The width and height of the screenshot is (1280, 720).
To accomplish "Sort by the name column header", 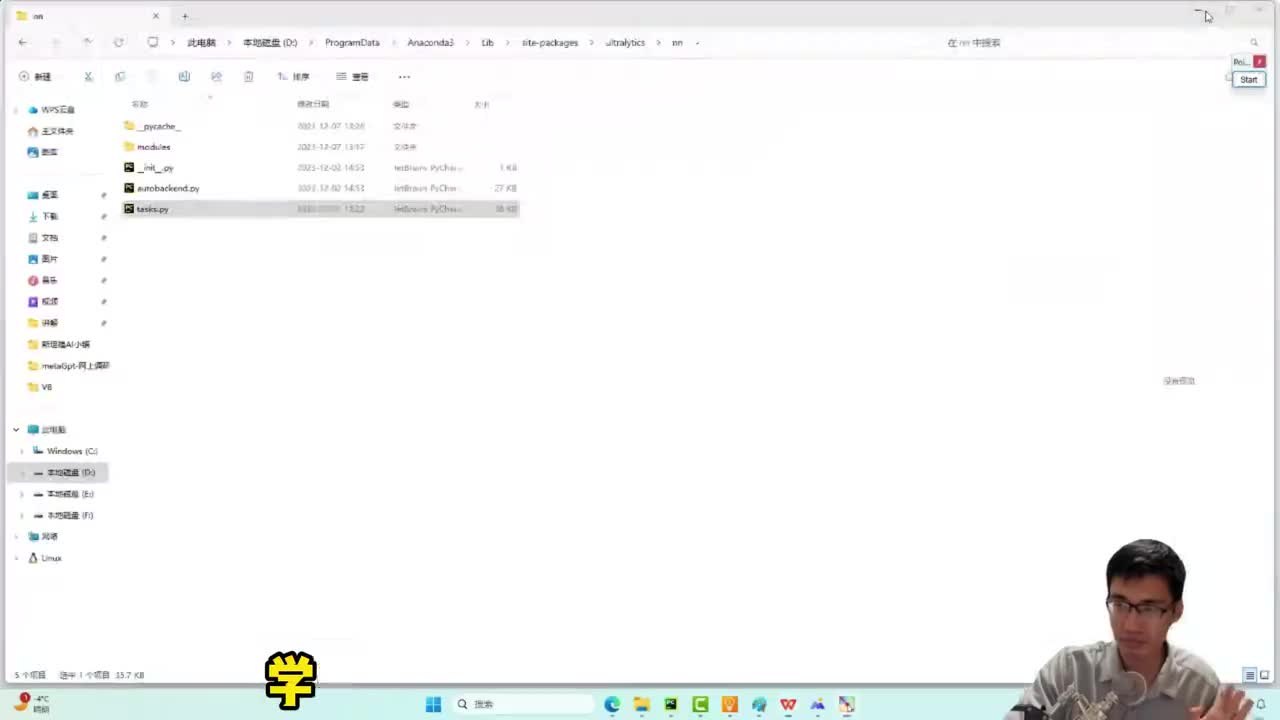I will coord(140,104).
